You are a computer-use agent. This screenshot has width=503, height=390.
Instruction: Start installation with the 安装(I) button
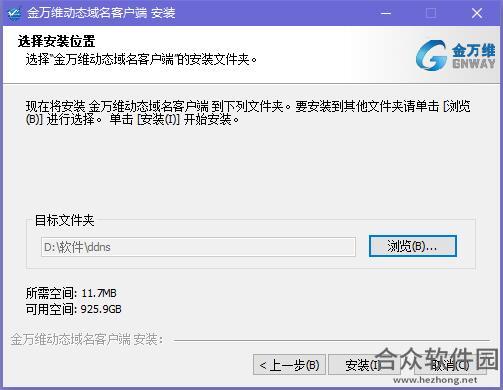364,365
